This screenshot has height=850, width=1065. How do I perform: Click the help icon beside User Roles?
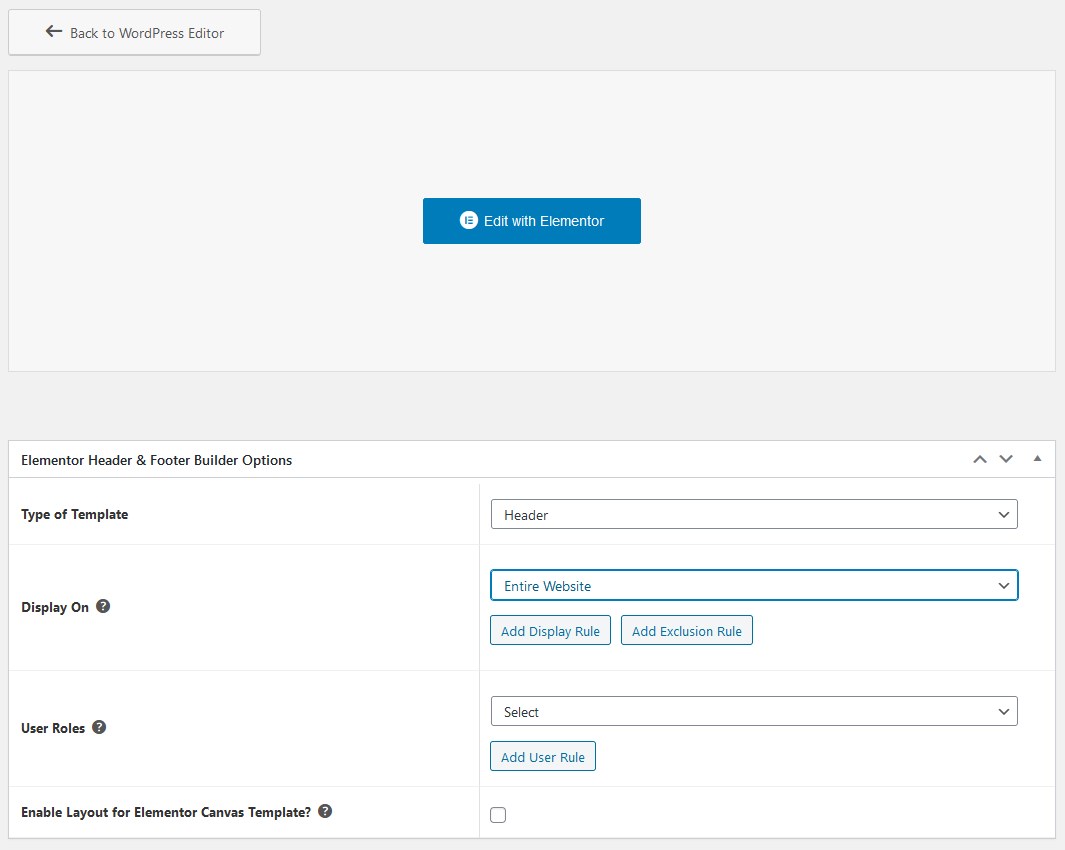(99, 727)
